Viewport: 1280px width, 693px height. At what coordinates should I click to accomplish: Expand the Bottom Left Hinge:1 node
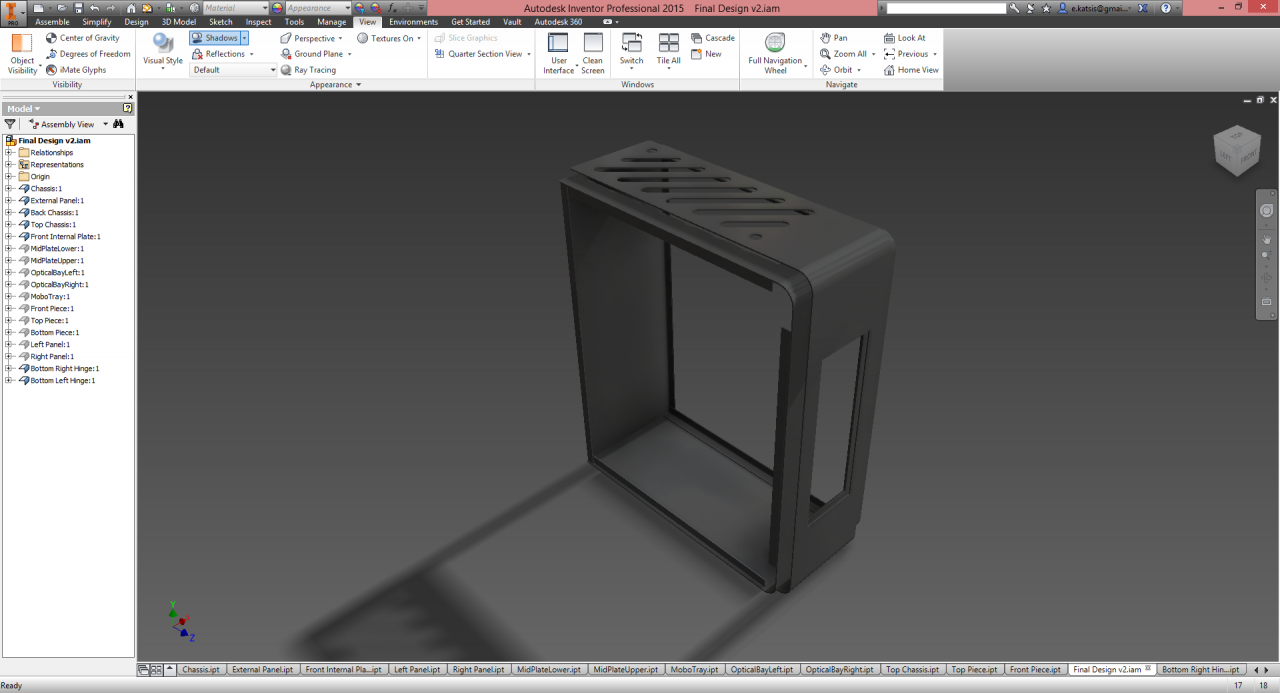pyautogui.click(x=8, y=380)
